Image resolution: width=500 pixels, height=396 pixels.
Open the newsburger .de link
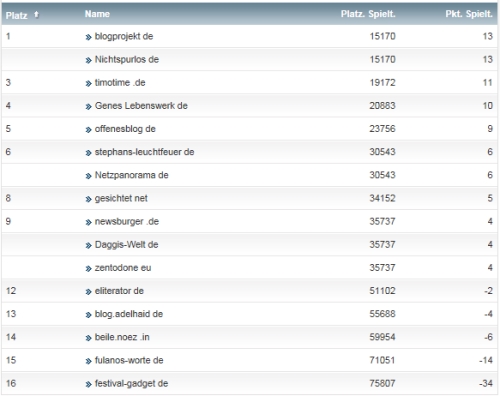point(127,221)
